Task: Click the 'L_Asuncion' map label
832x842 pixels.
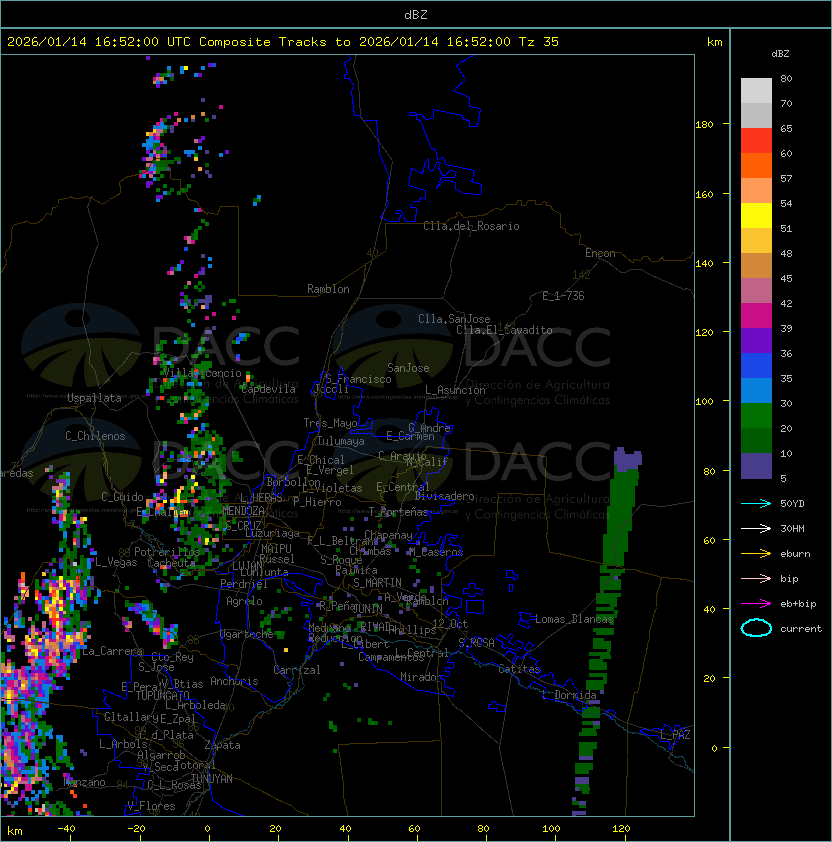Action: [x=455, y=390]
